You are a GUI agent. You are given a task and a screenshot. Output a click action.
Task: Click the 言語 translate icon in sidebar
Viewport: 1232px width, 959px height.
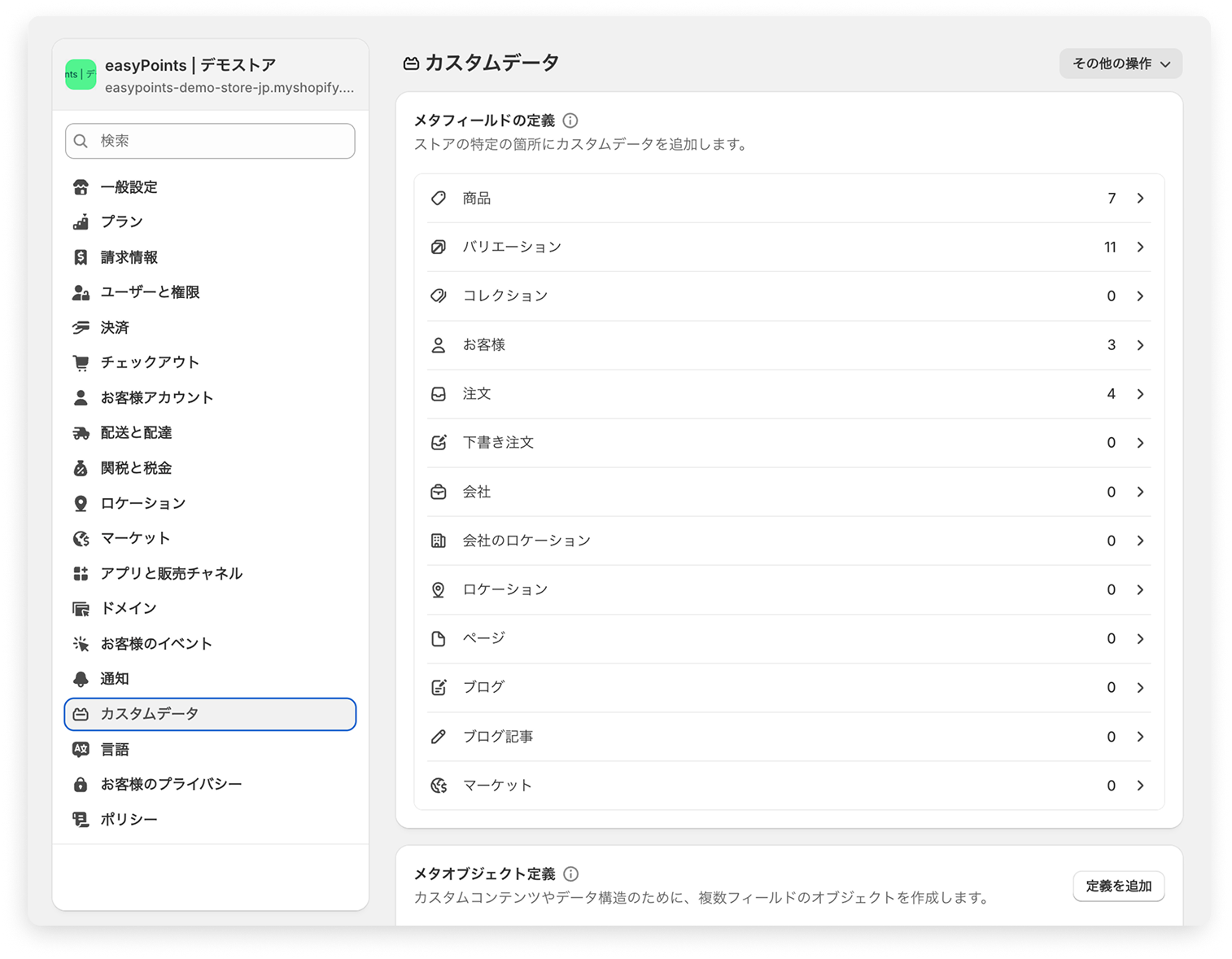81,749
